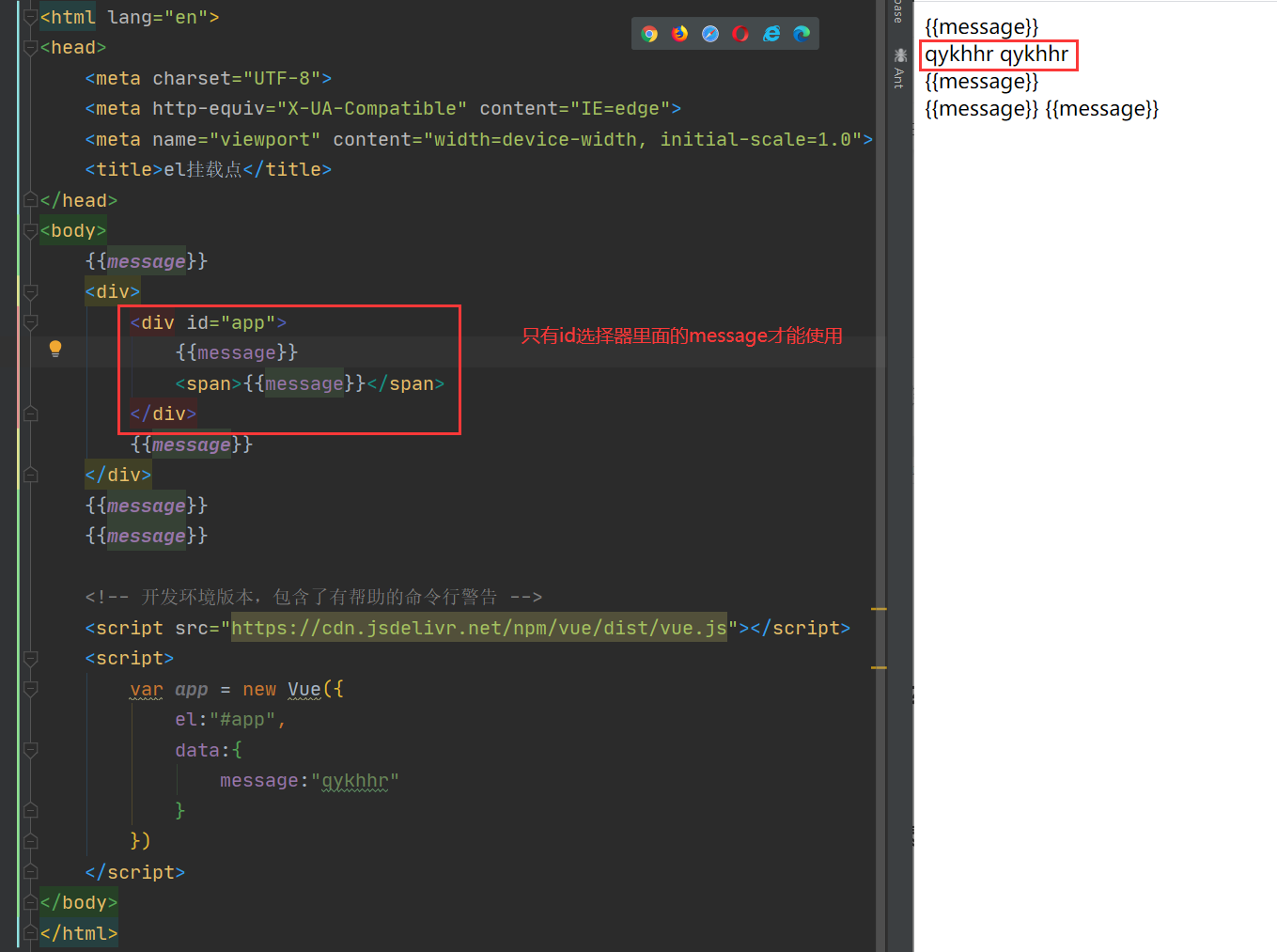
Task: Collapse the Vue script block fold
Action: pyautogui.click(x=30, y=658)
